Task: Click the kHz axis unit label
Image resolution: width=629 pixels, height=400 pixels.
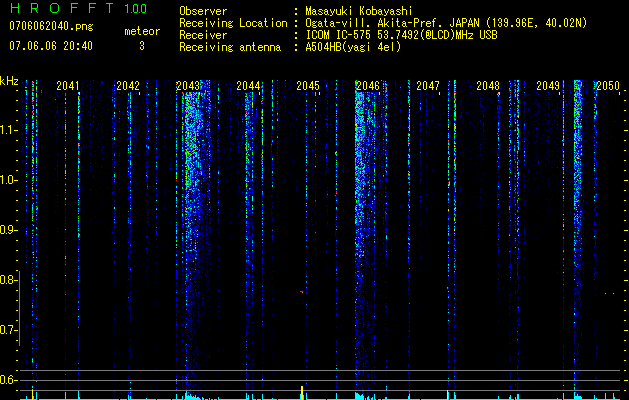Action: 9,81
